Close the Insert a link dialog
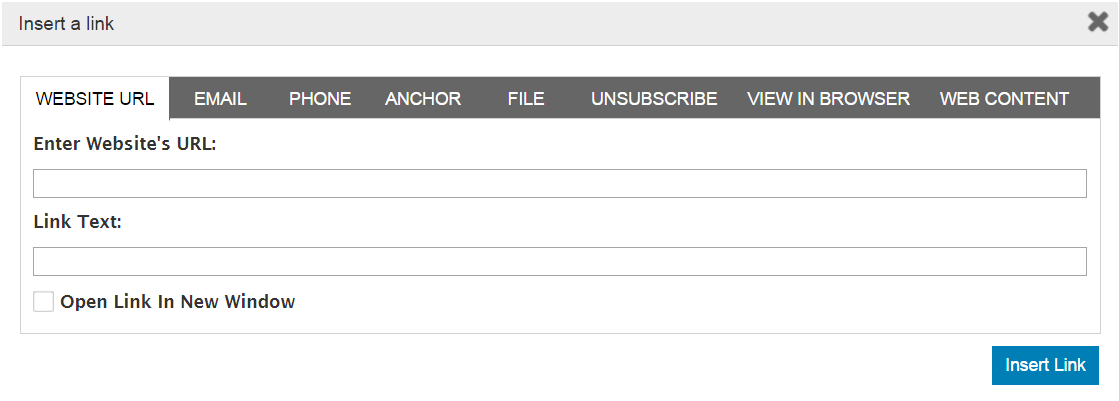 coord(1098,22)
